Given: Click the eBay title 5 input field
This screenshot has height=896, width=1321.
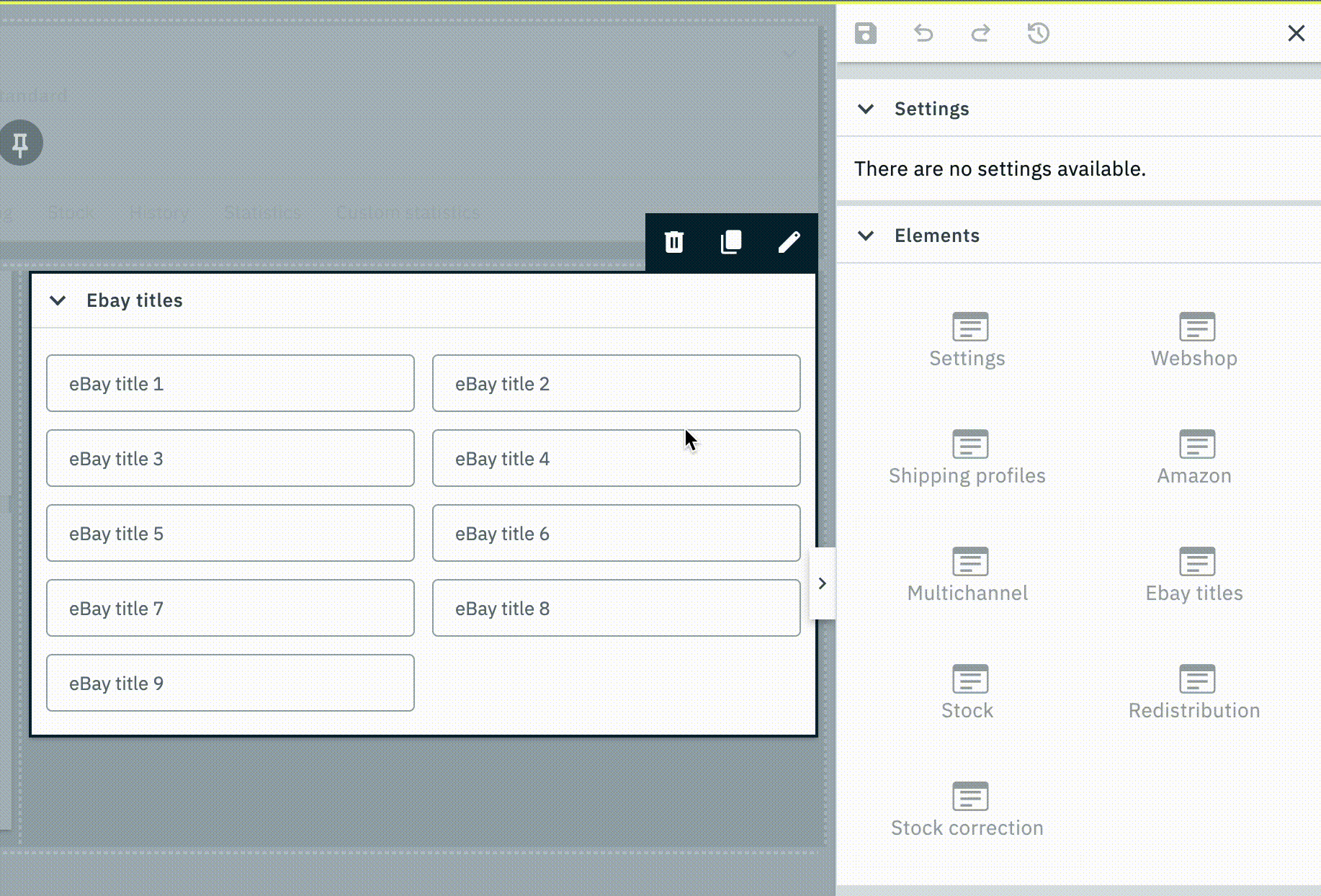Looking at the screenshot, I should pyautogui.click(x=230, y=533).
